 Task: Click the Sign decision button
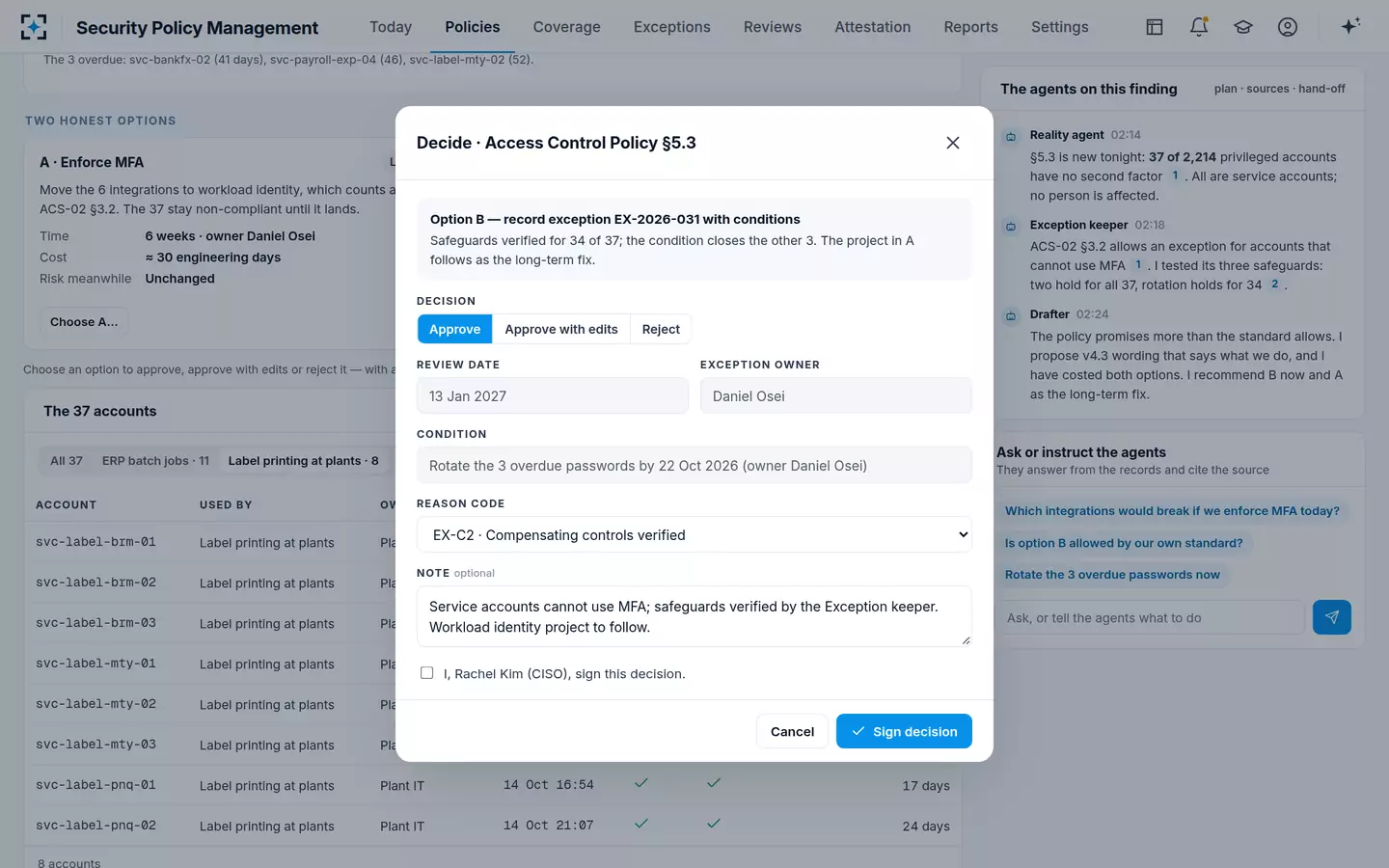click(904, 731)
